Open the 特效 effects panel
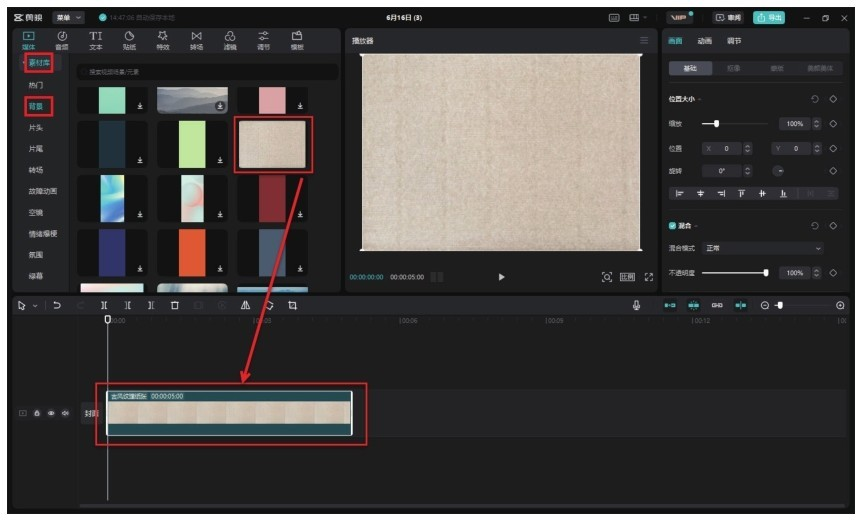This screenshot has width=861, height=520. (163, 41)
